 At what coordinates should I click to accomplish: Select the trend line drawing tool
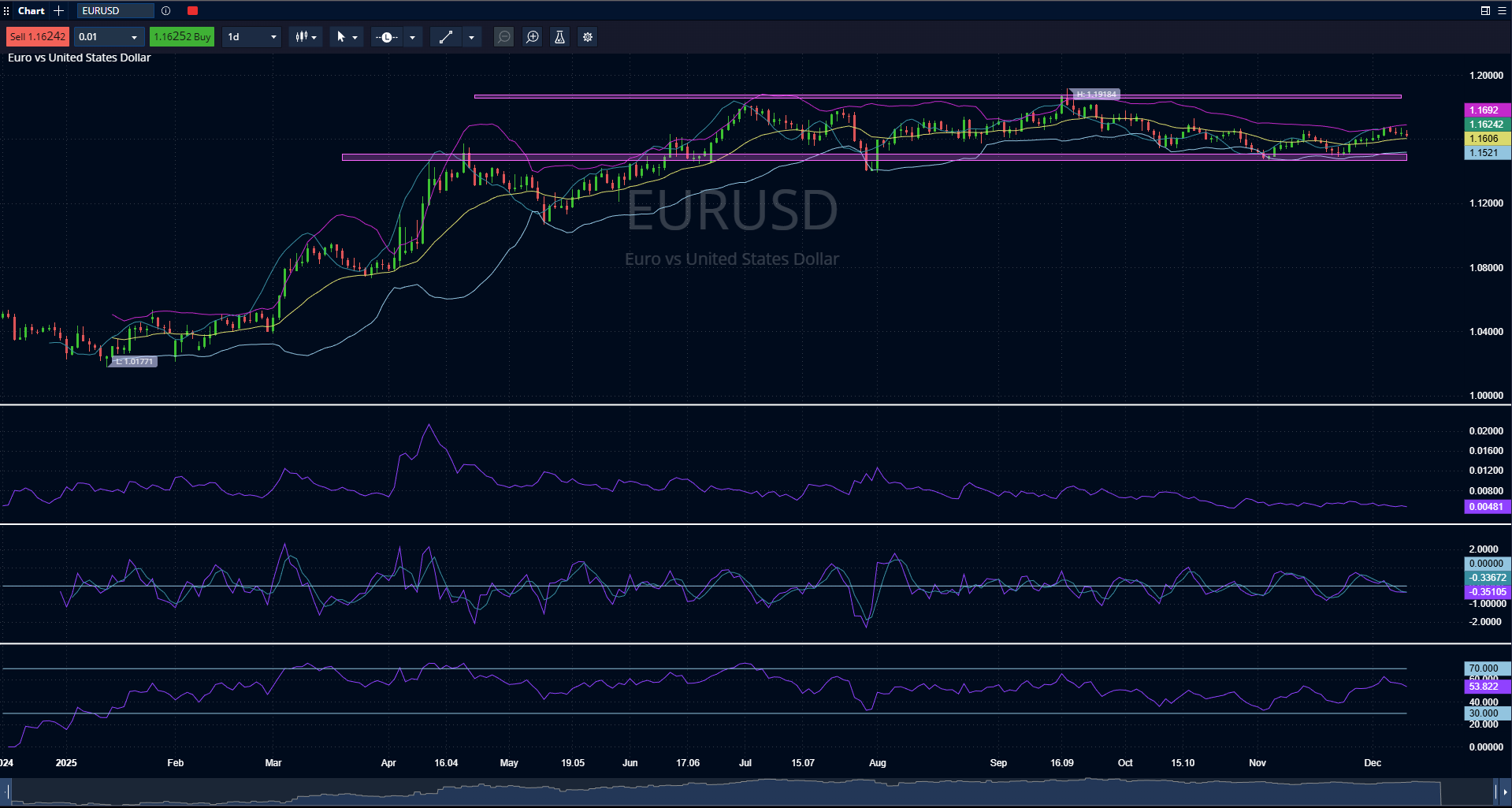click(x=445, y=37)
